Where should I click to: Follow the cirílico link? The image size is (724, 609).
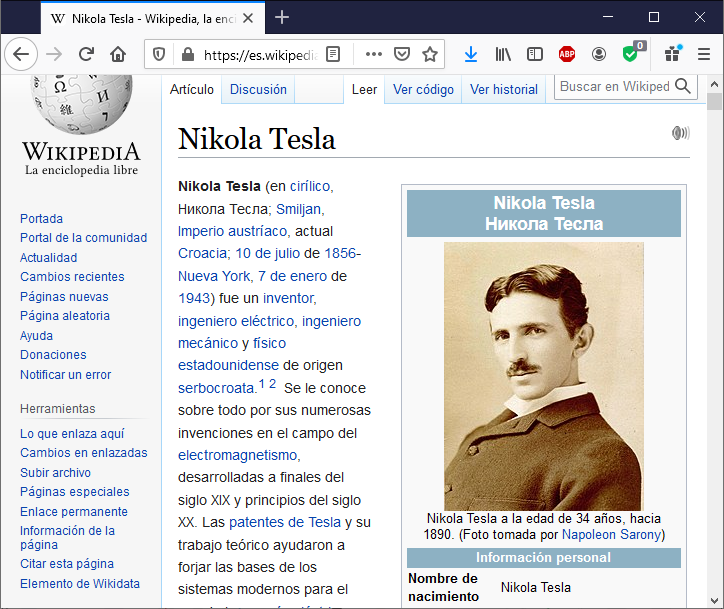[310, 186]
